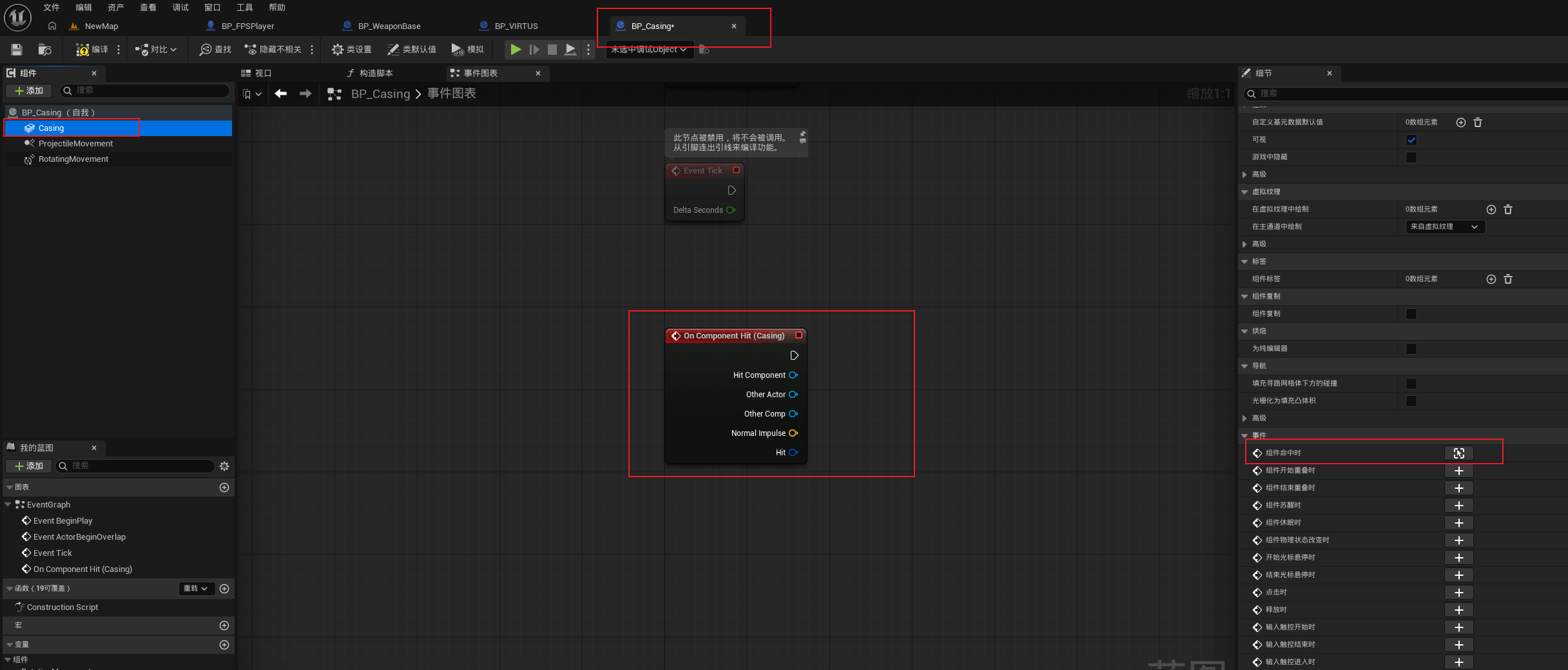Click the frame skip playback button

coord(534,50)
